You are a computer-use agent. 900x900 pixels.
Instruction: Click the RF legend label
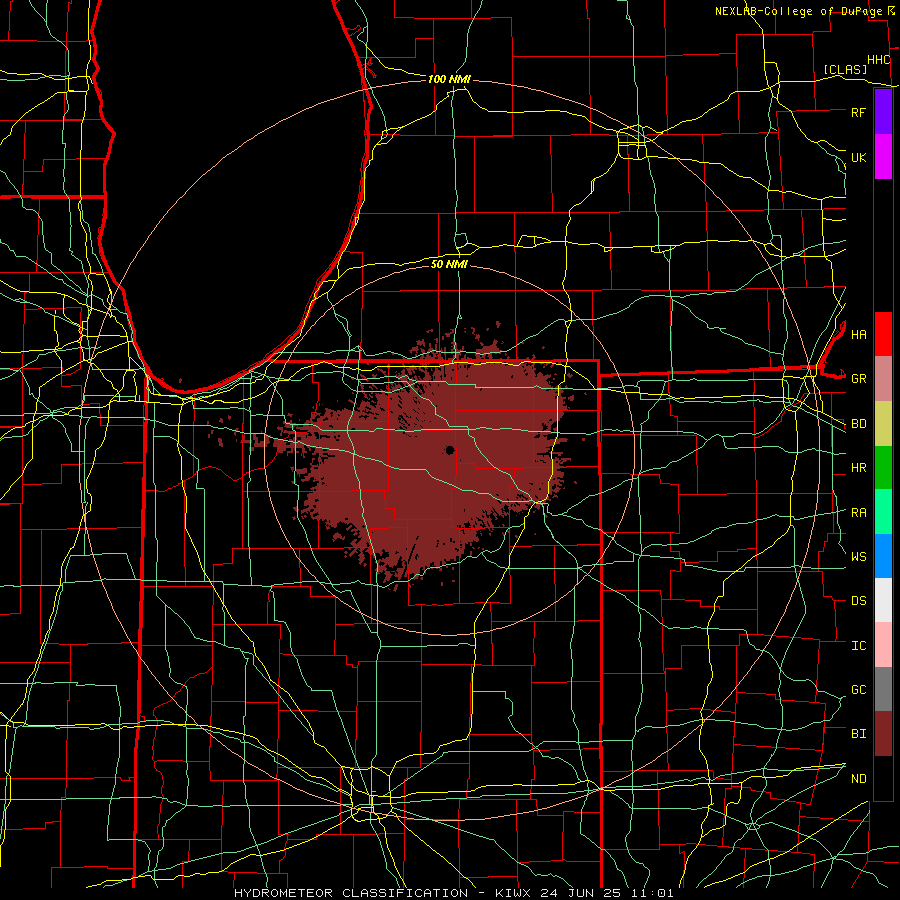(858, 112)
